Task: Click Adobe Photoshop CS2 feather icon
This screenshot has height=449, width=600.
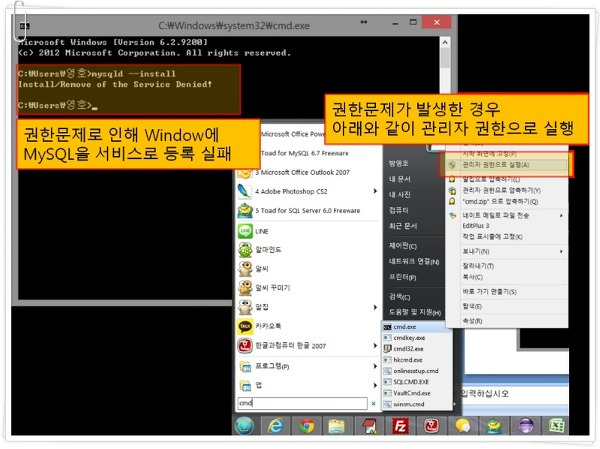Action: pos(244,191)
